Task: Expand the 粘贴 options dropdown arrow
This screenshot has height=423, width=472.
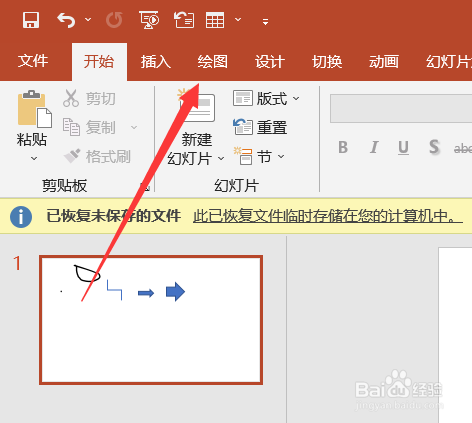Action: [x=34, y=158]
